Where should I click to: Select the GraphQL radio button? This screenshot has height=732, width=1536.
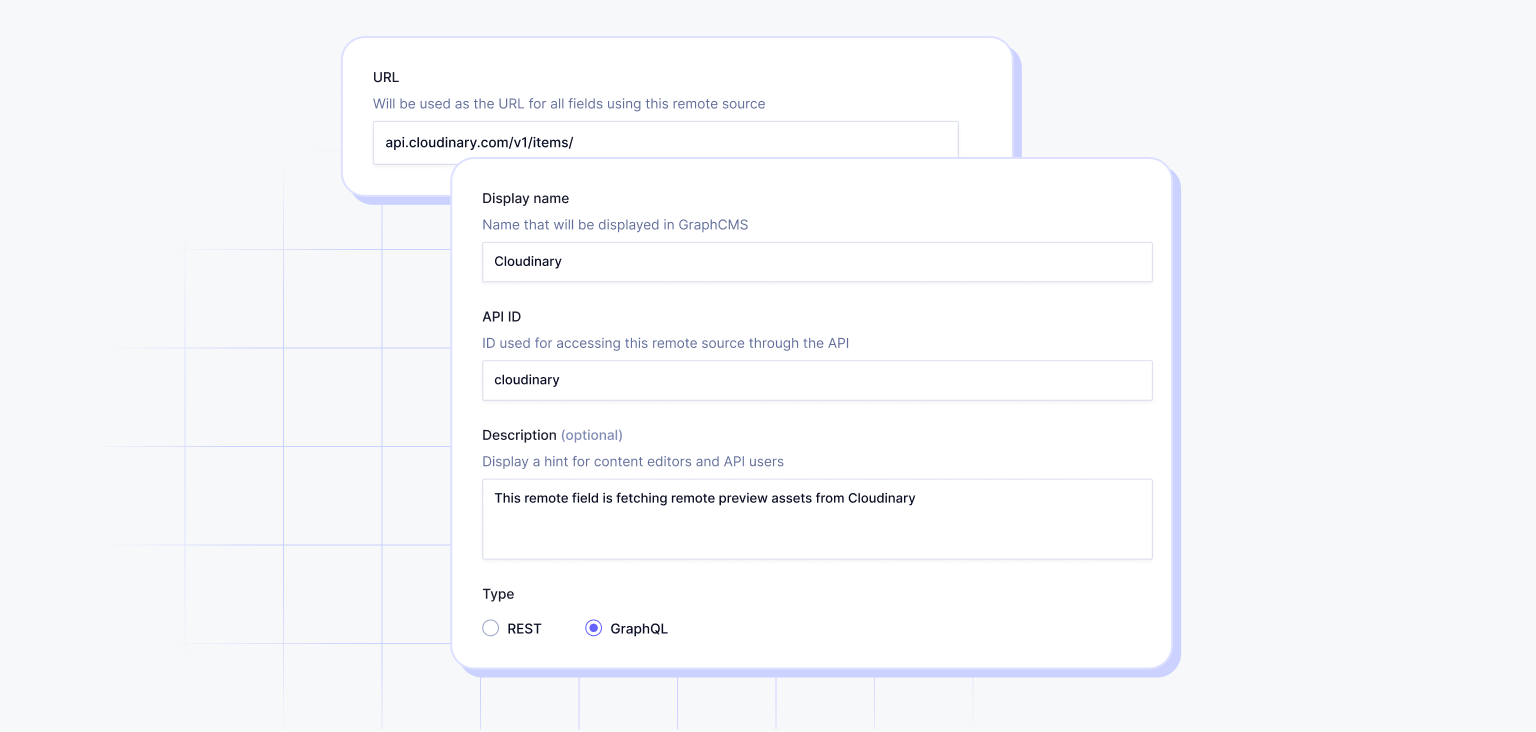pos(593,628)
